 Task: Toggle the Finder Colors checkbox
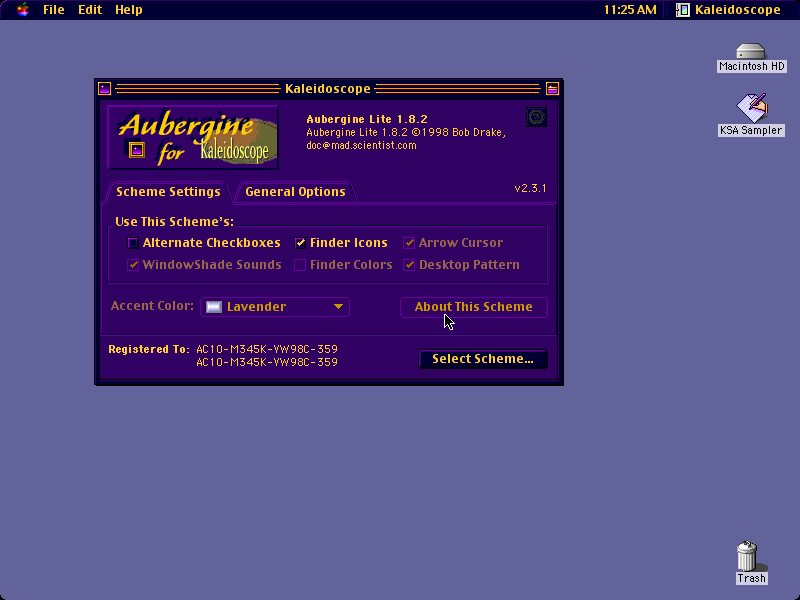(x=300, y=265)
